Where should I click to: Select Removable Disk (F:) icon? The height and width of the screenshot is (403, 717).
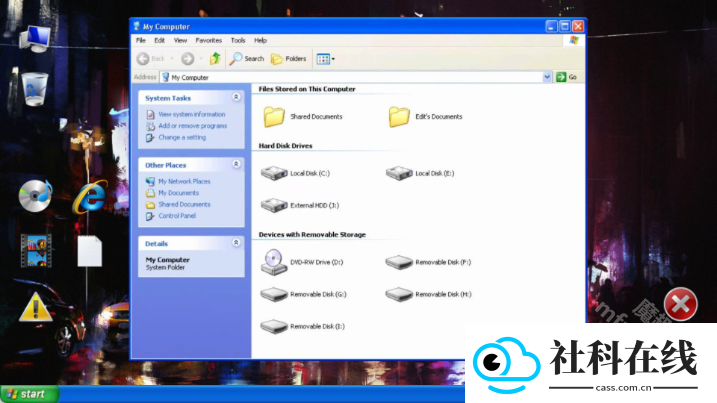pos(399,262)
